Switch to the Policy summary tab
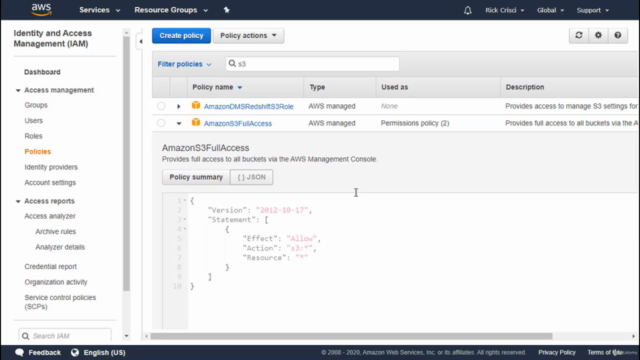 tap(196, 177)
